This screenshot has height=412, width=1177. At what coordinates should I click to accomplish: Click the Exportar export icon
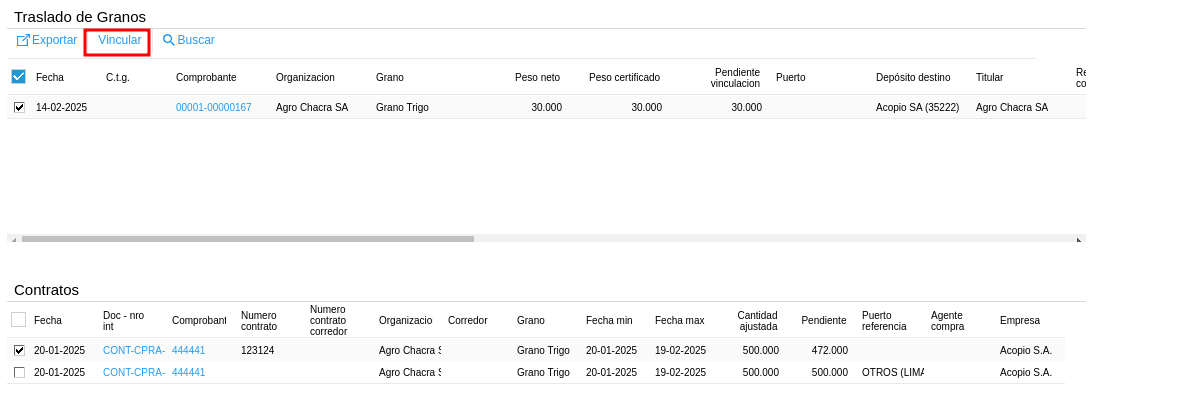click(23, 40)
